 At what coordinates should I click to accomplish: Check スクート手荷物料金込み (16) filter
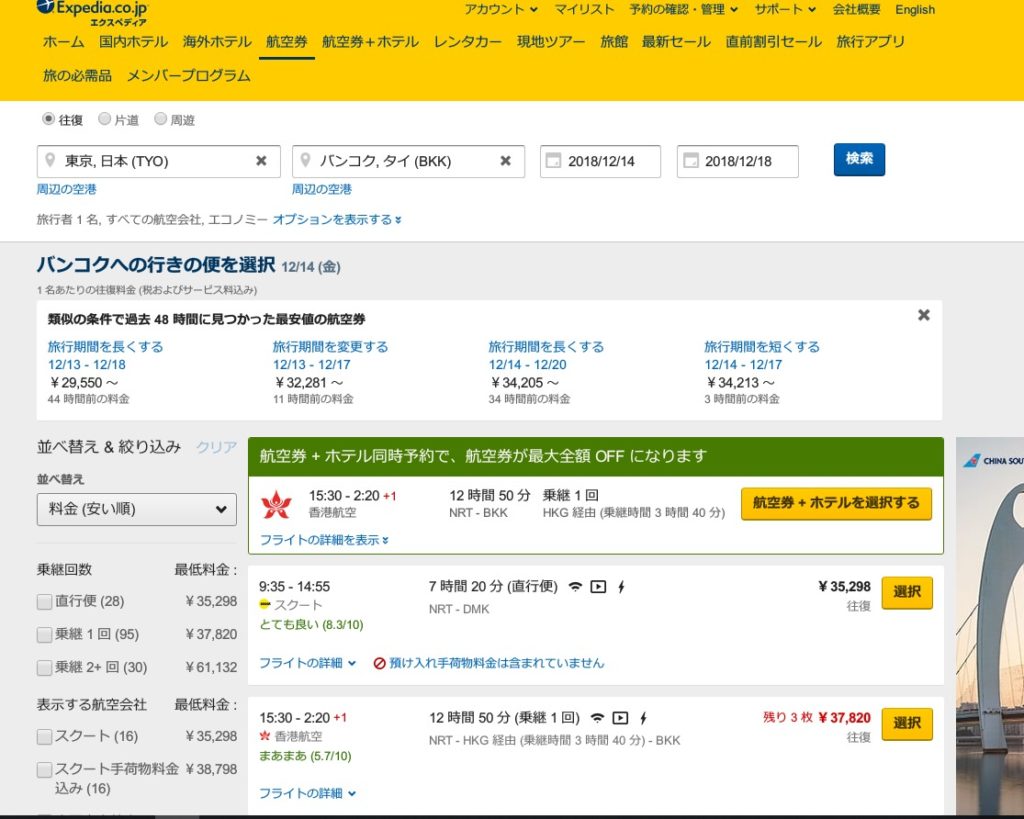coord(44,769)
